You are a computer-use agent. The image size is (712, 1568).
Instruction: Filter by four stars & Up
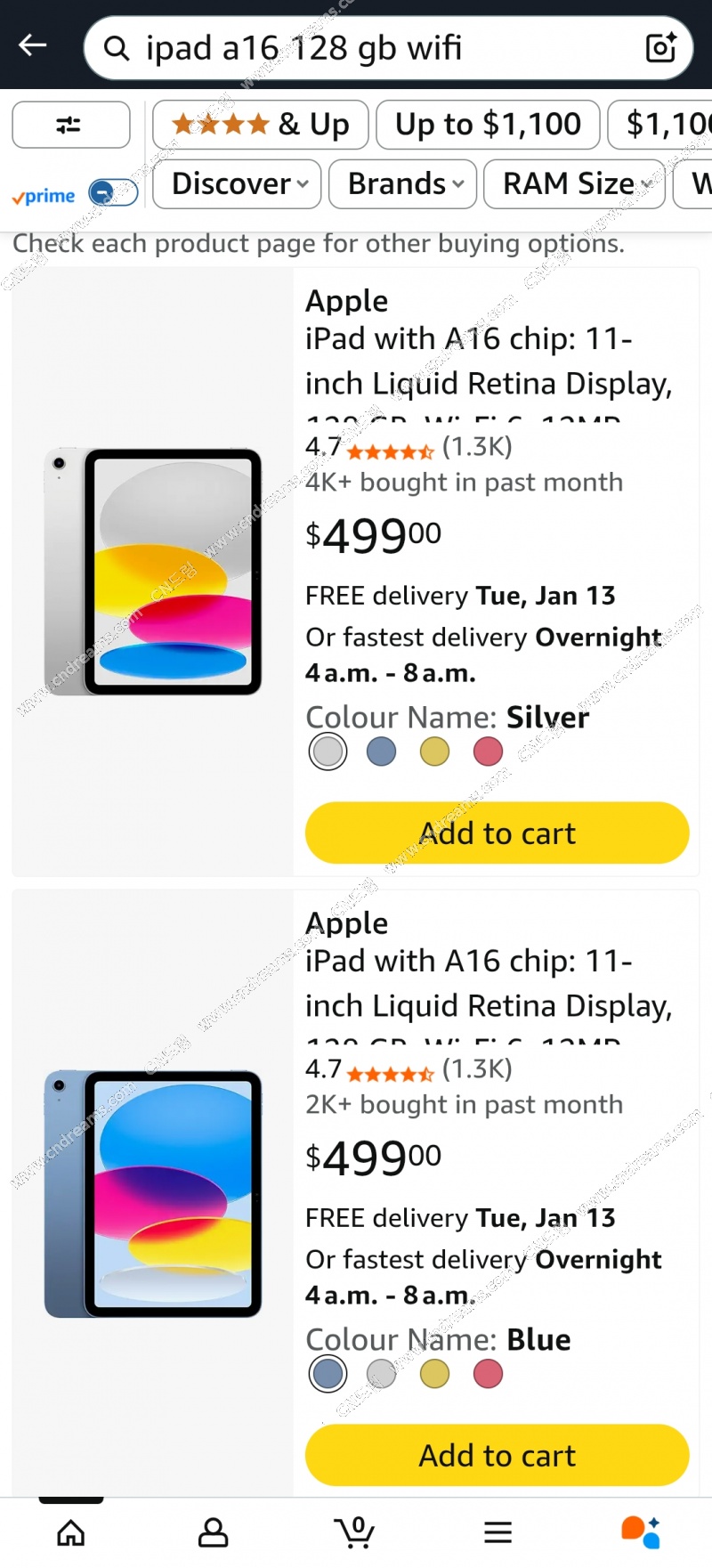pyautogui.click(x=260, y=125)
